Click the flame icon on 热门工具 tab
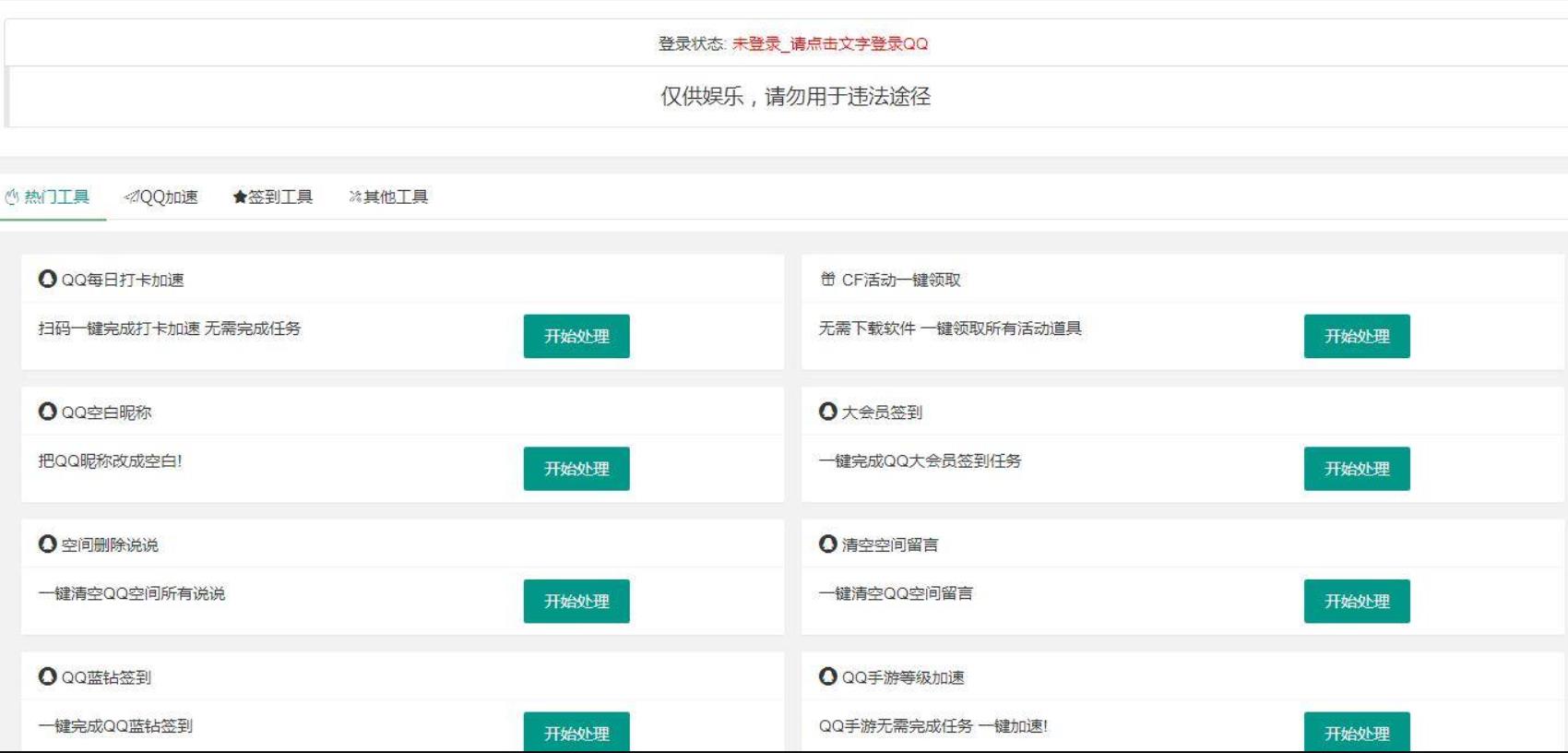Image resolution: width=1568 pixels, height=753 pixels. click(12, 197)
